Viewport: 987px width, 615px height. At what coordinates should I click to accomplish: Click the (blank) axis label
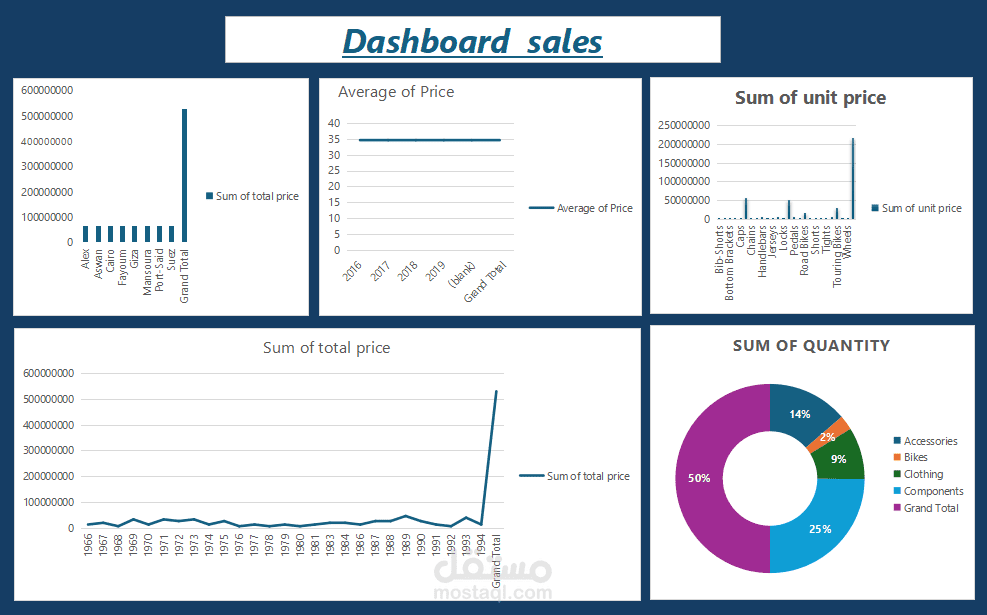tap(461, 274)
